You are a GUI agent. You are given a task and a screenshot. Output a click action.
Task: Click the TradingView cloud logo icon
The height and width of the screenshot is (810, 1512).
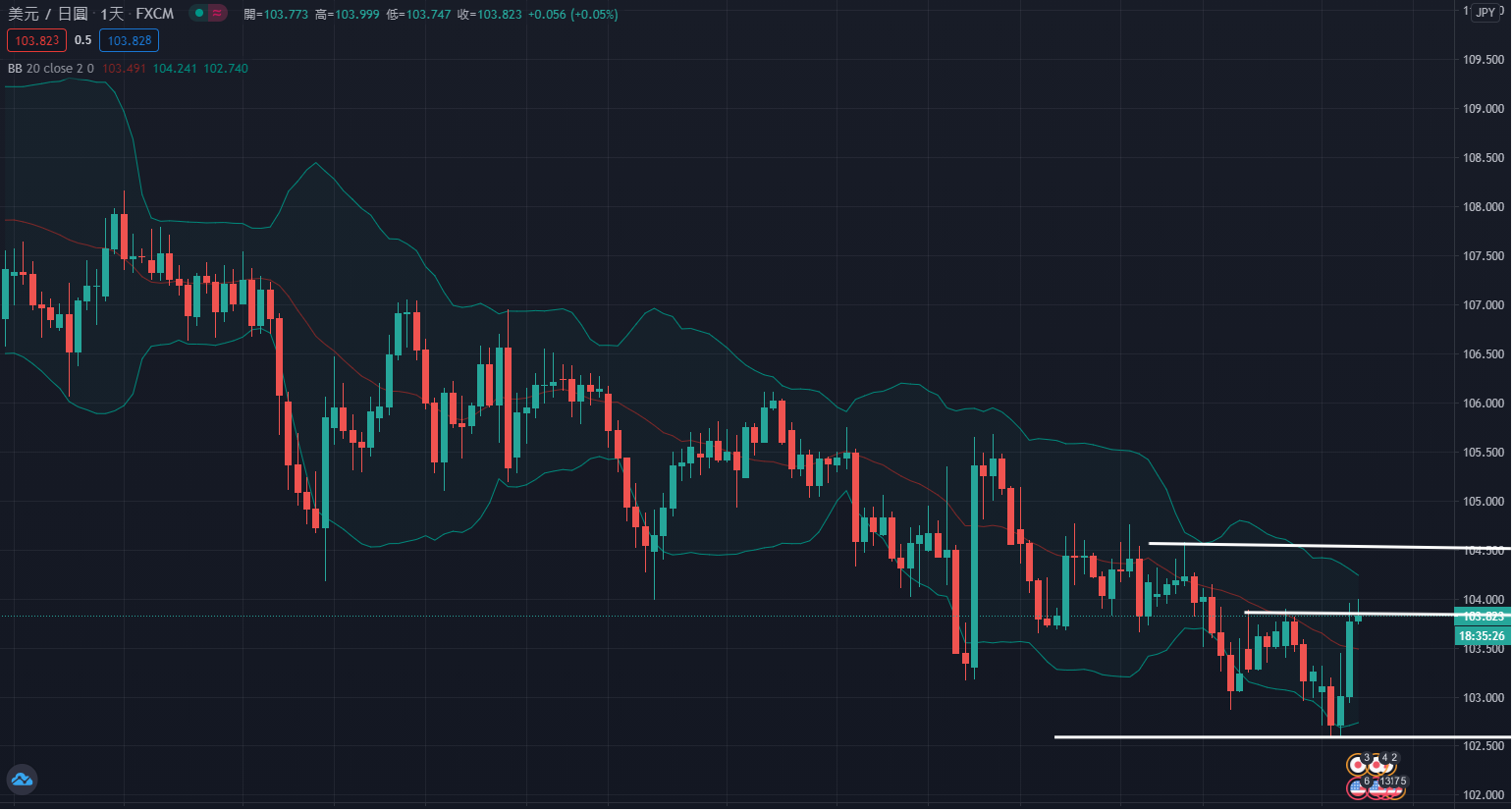click(x=22, y=780)
